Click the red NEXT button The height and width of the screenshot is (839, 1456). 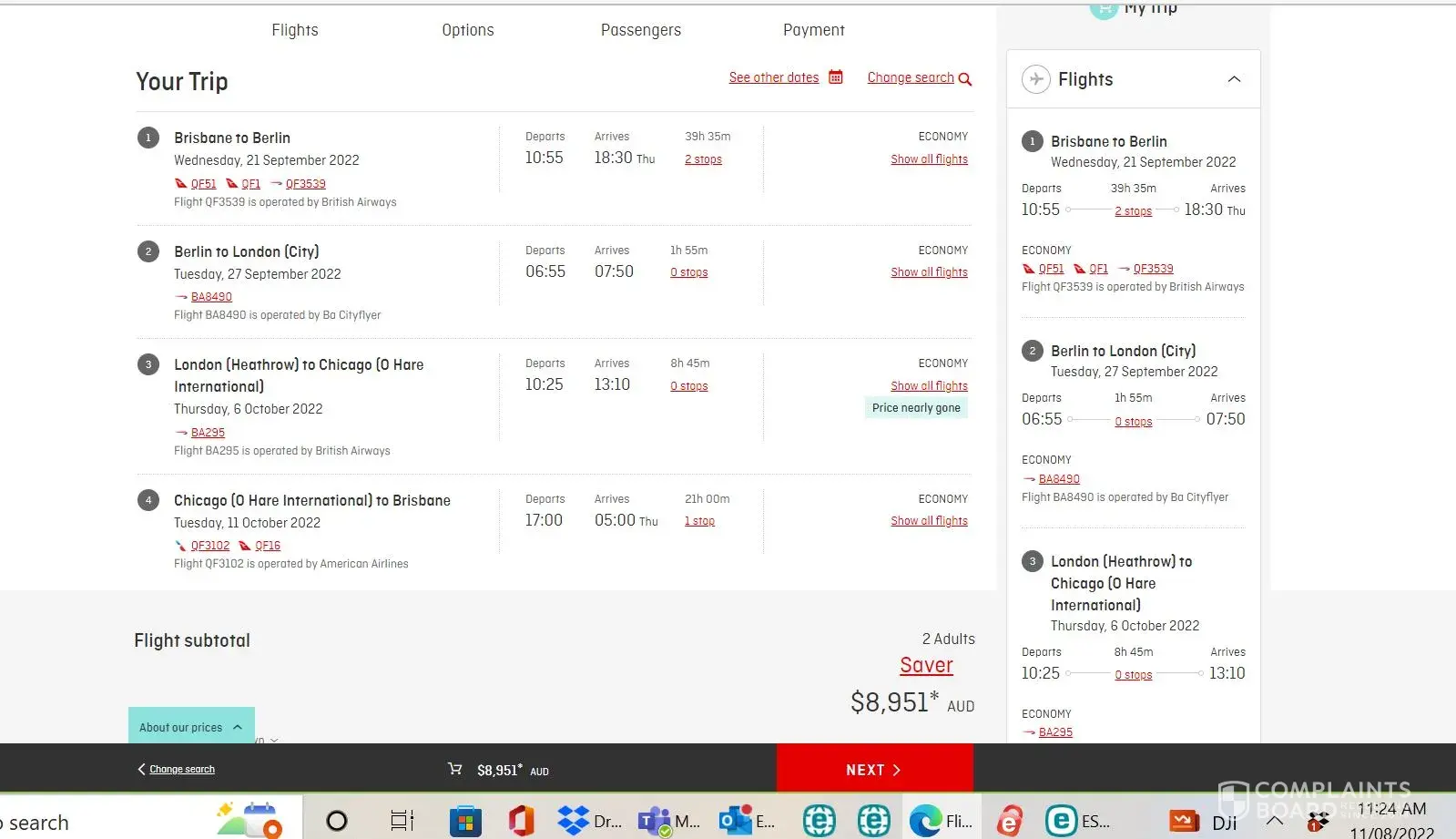coord(874,770)
